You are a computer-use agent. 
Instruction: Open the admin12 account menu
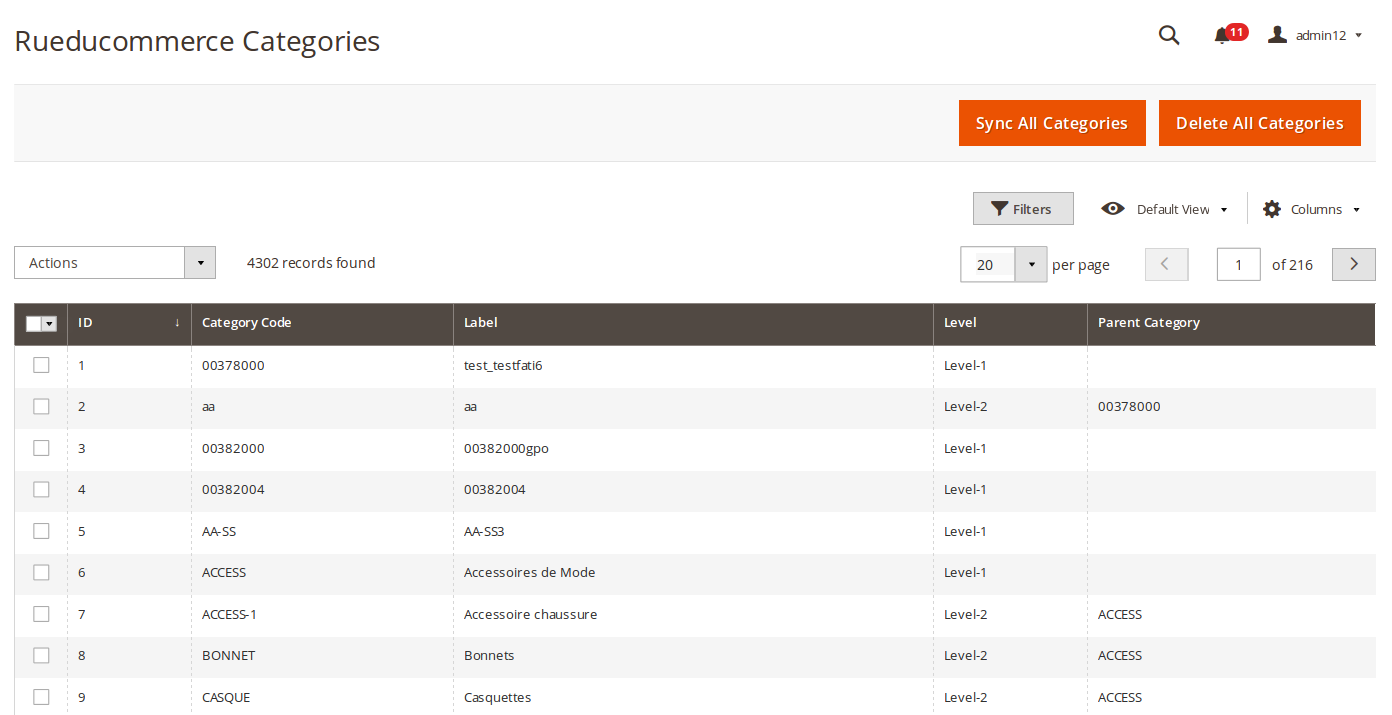click(x=1315, y=35)
